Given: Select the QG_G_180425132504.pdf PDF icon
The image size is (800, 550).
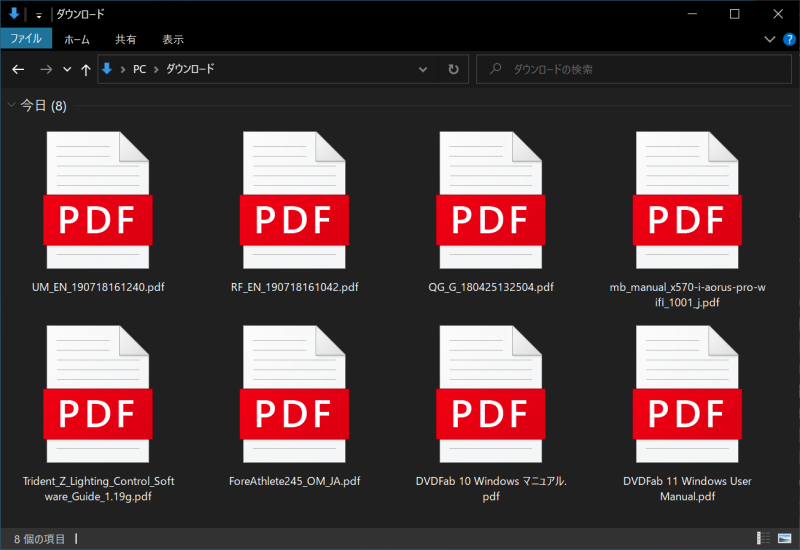Looking at the screenshot, I should [x=491, y=200].
